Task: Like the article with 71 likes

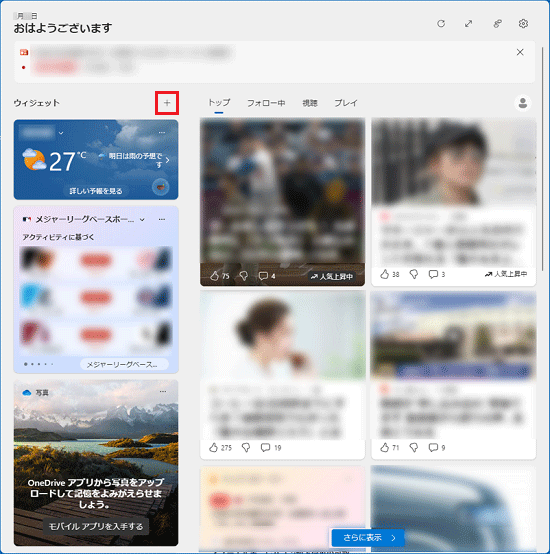Action: 385,448
